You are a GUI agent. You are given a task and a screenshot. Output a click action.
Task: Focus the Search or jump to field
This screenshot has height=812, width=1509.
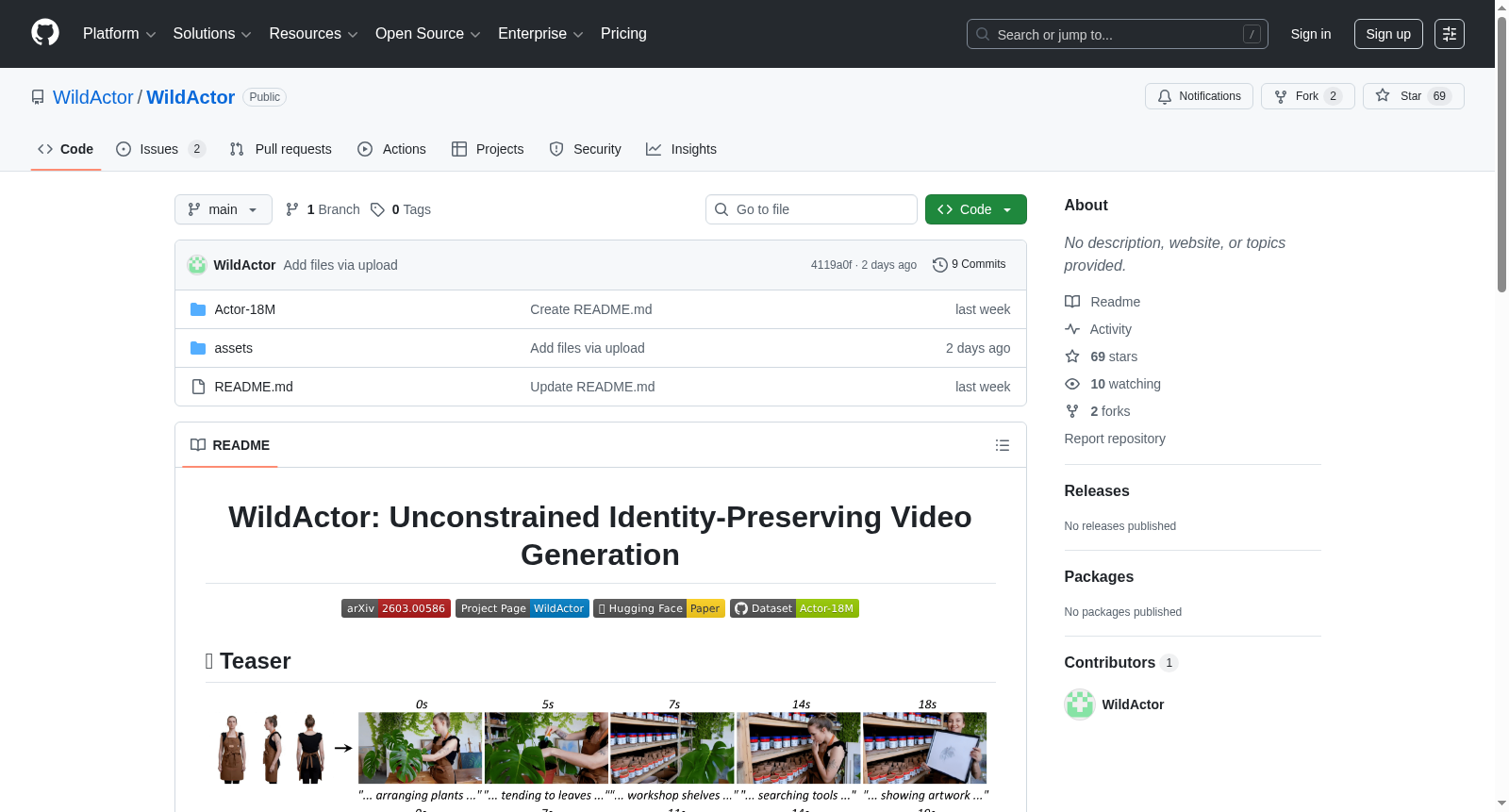click(x=1118, y=34)
